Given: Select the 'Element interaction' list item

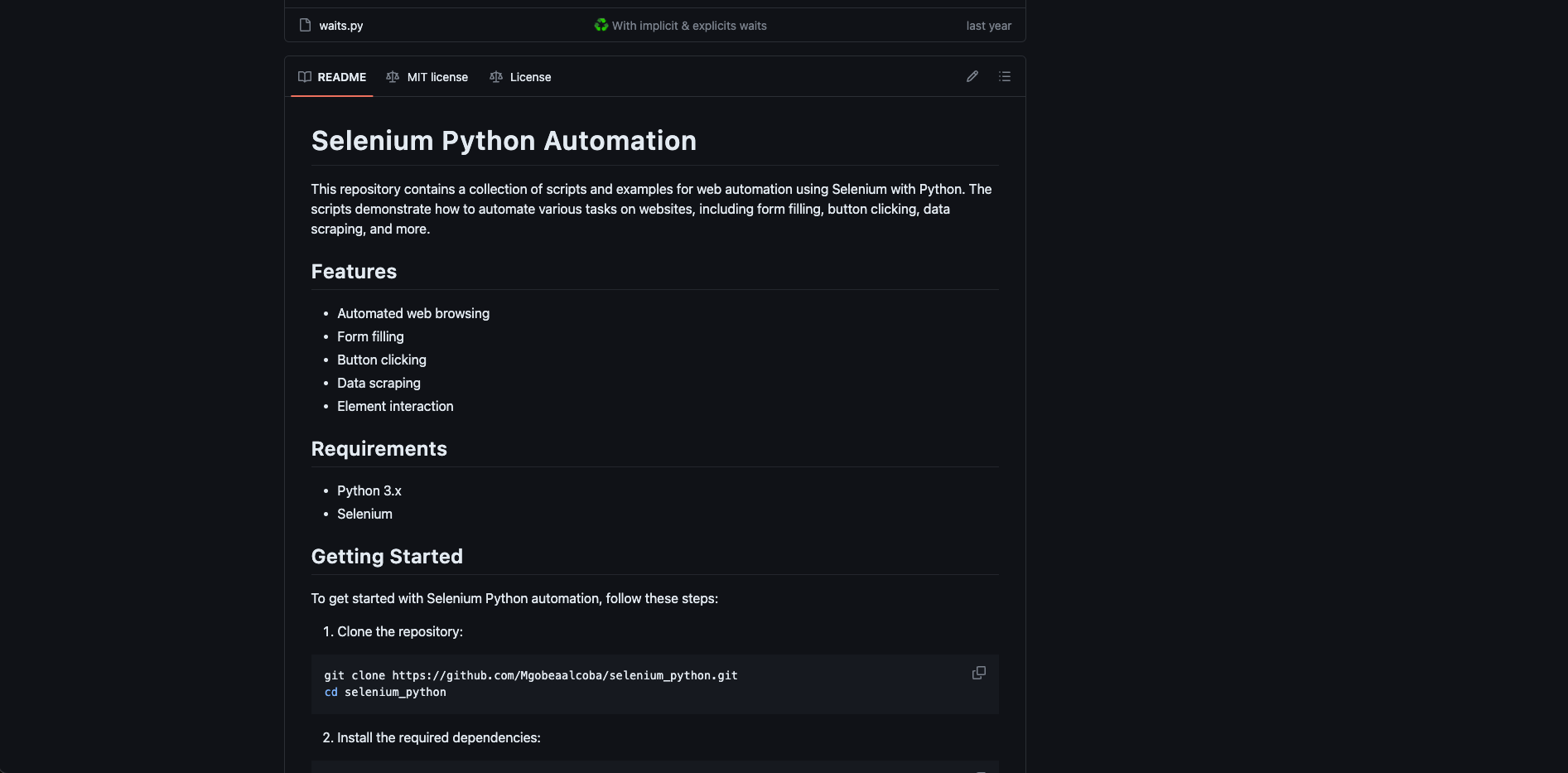Looking at the screenshot, I should tap(395, 406).
